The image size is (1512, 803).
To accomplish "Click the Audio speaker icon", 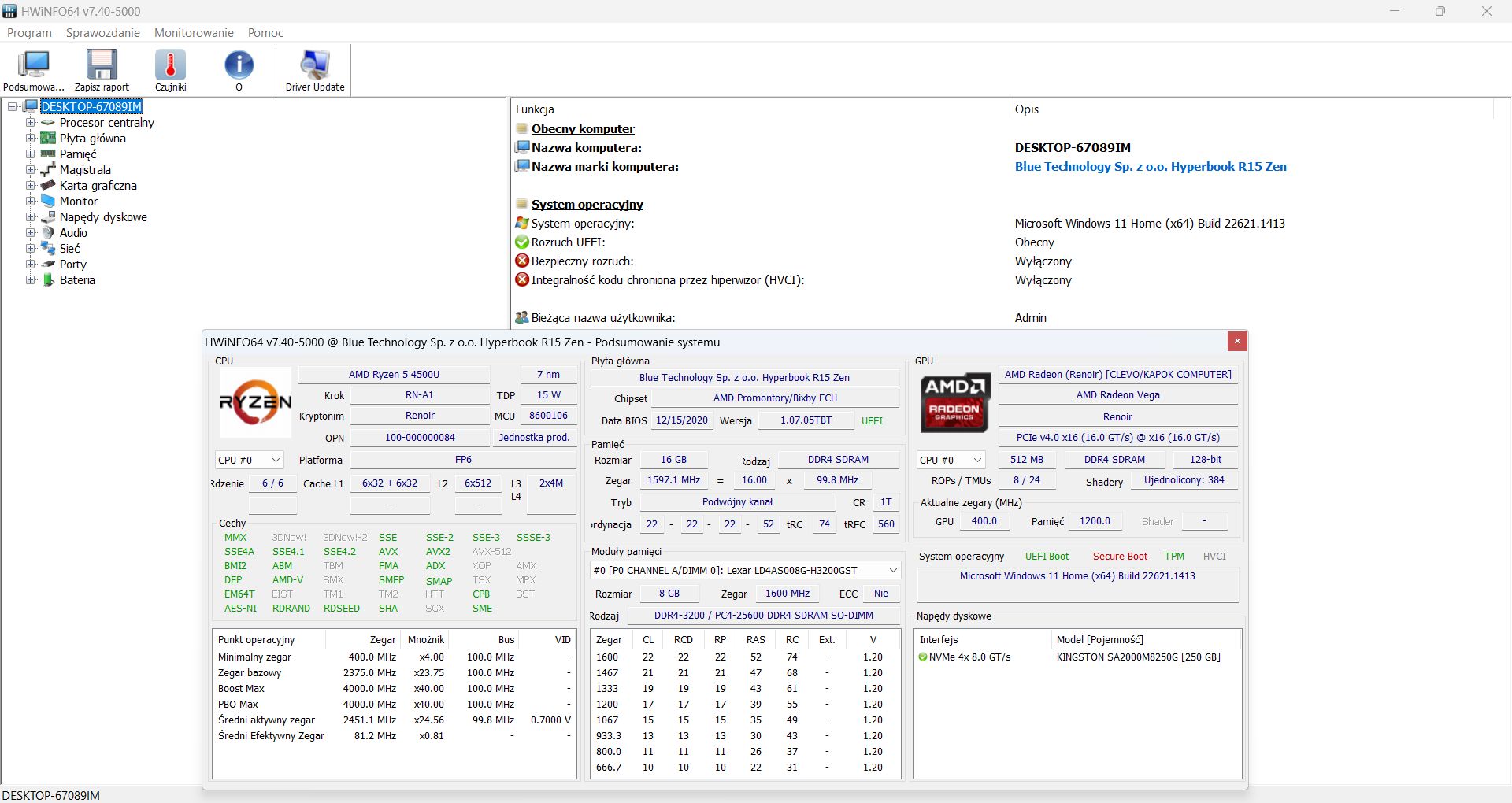I will 48,233.
